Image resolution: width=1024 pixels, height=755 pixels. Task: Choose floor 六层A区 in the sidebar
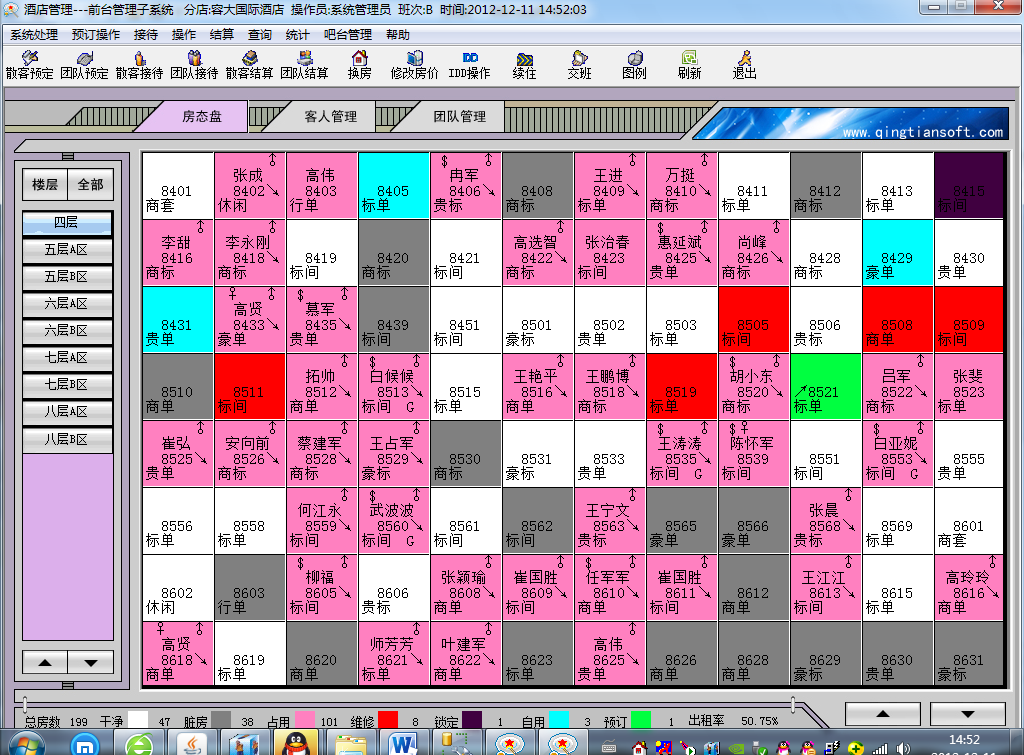pos(67,303)
